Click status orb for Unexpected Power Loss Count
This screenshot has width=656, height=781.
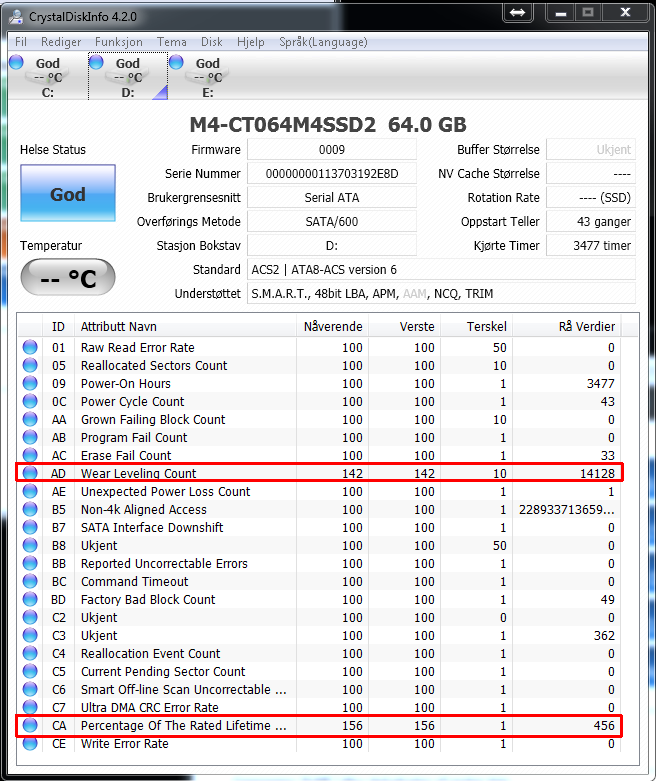(x=30, y=491)
